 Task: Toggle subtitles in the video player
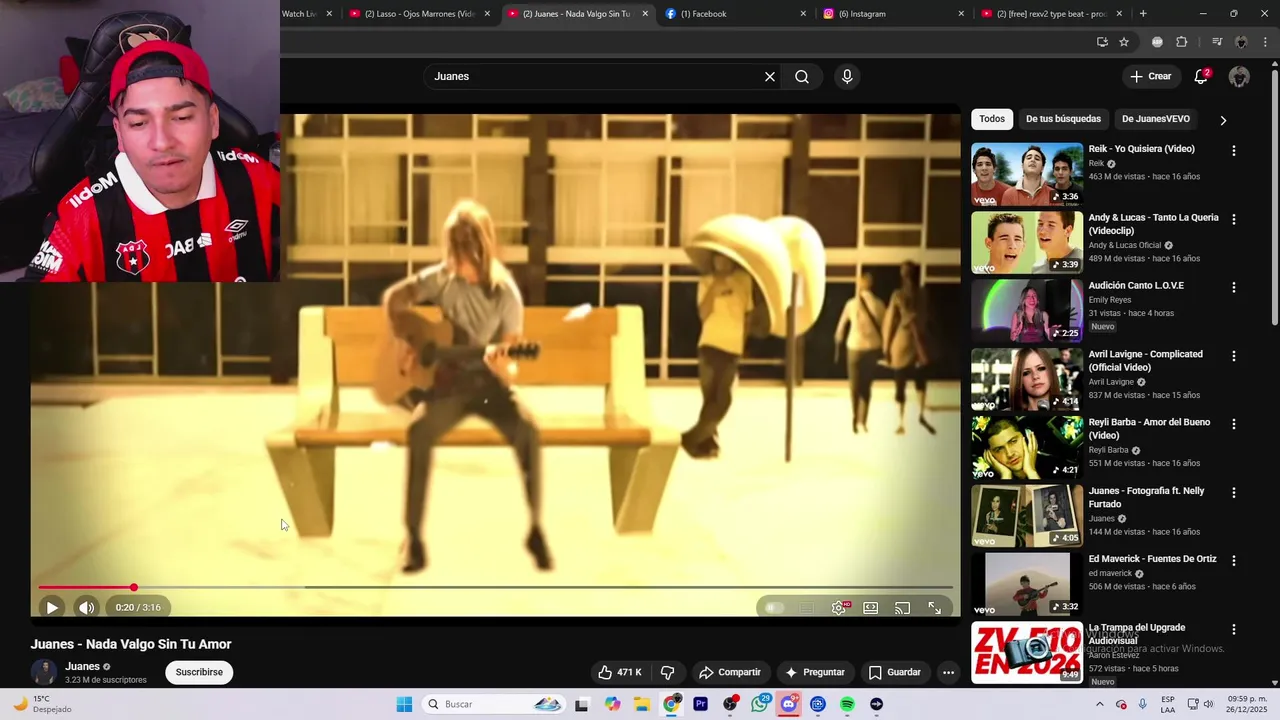tap(806, 607)
